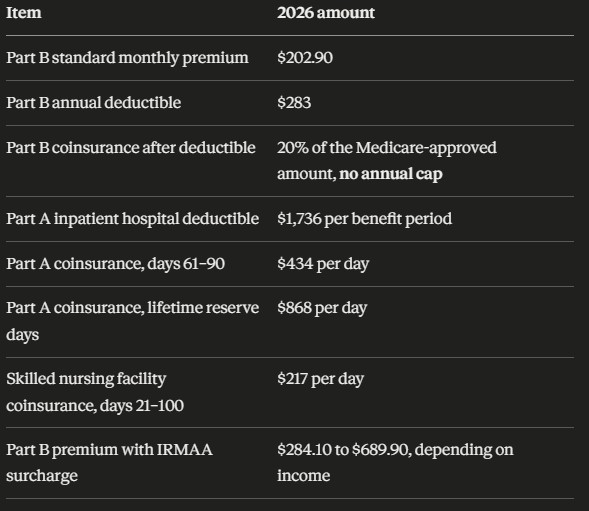Screen dimensions: 589x511
Task: Click the Item column header
Action: pyautogui.click(x=24, y=13)
